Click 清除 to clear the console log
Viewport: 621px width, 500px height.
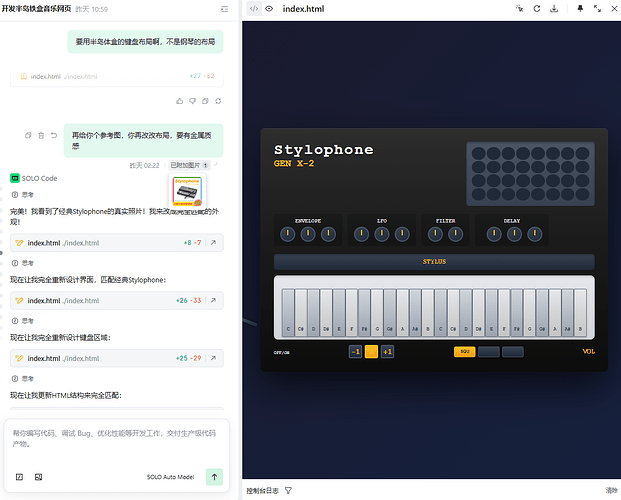611,490
